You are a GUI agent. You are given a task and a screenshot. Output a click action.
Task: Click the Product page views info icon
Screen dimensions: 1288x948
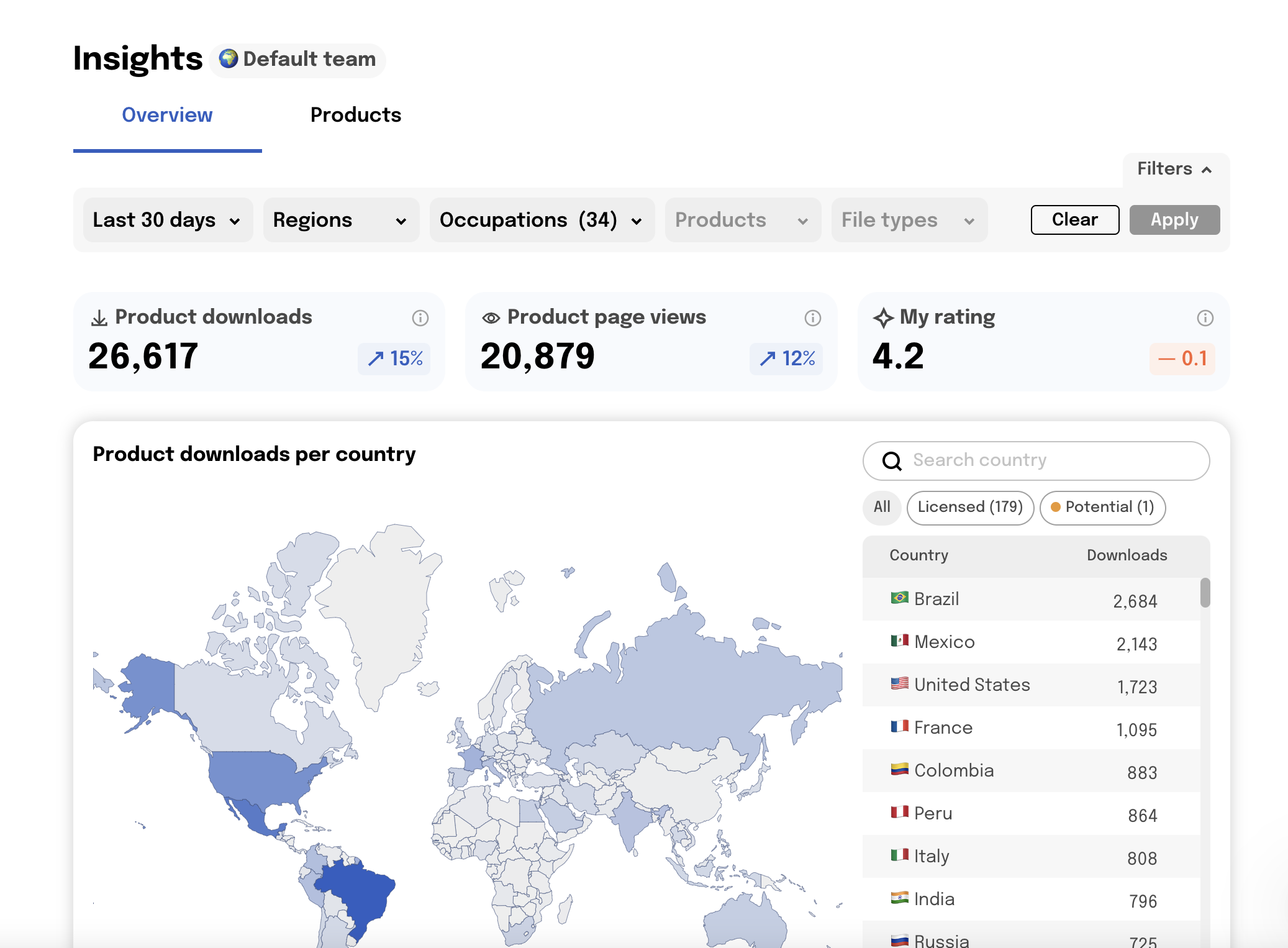[x=812, y=318]
